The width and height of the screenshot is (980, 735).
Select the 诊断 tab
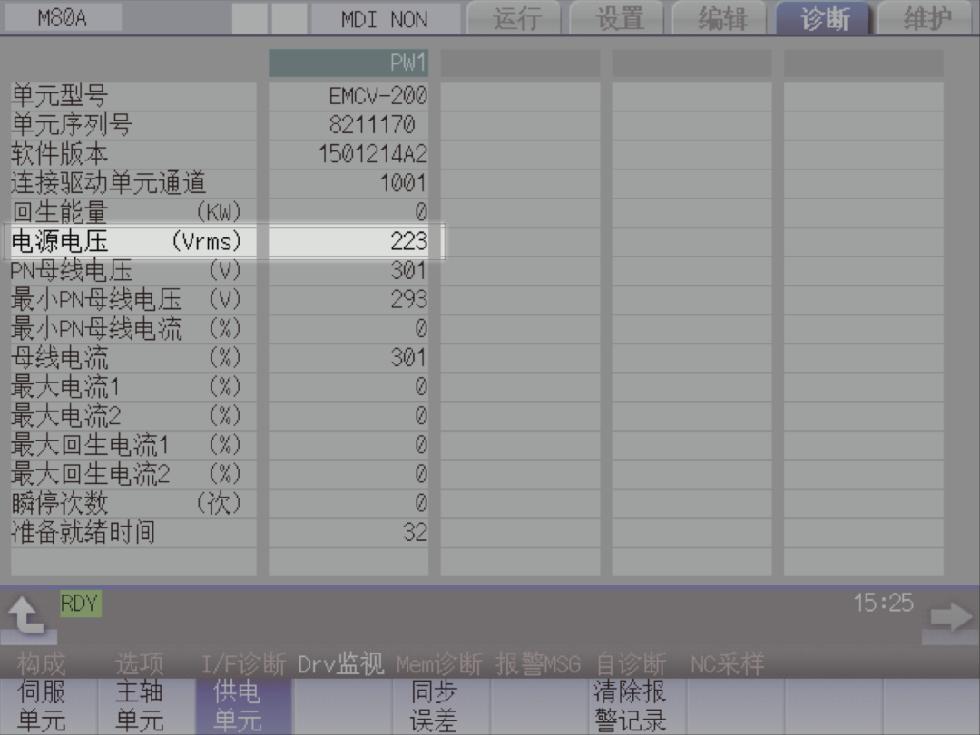pyautogui.click(x=824, y=19)
